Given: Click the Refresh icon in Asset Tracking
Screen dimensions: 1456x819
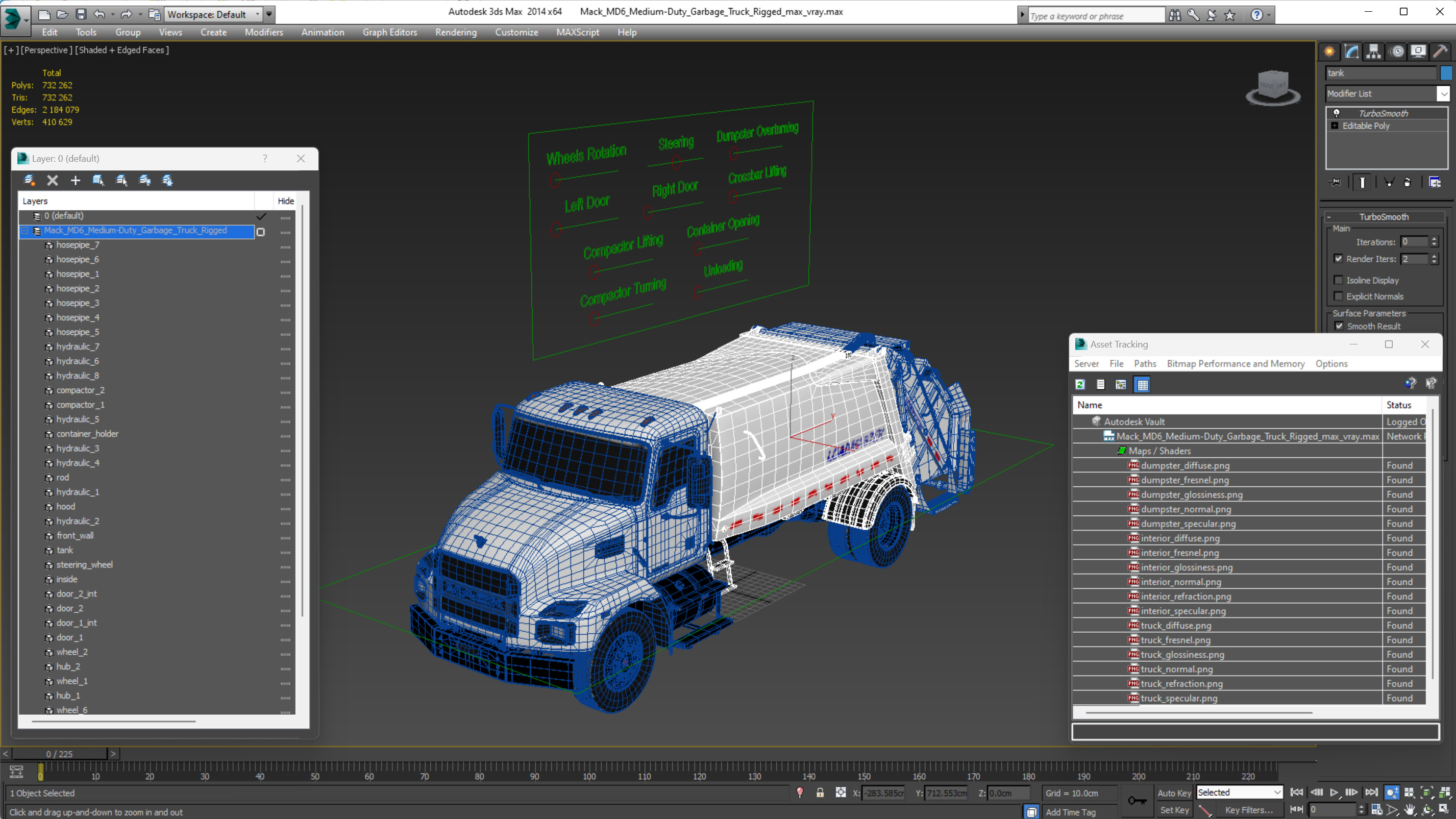Looking at the screenshot, I should [1080, 385].
